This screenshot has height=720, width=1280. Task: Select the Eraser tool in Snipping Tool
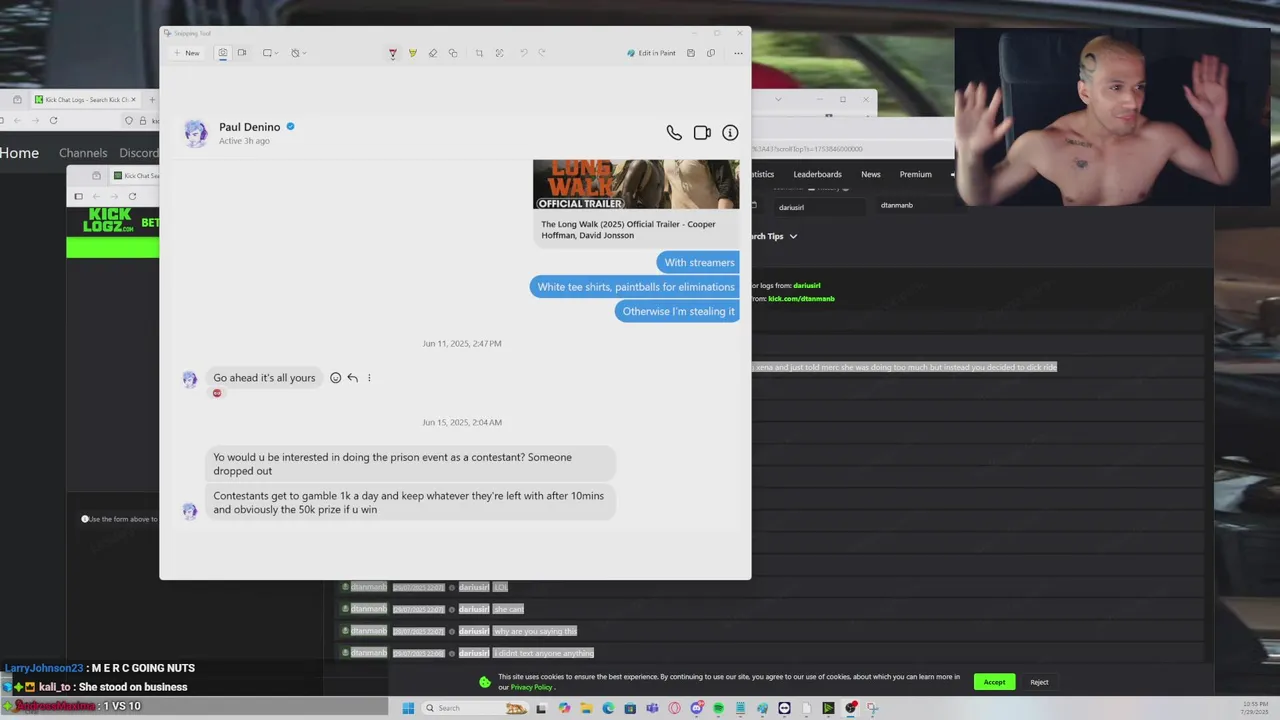point(432,53)
